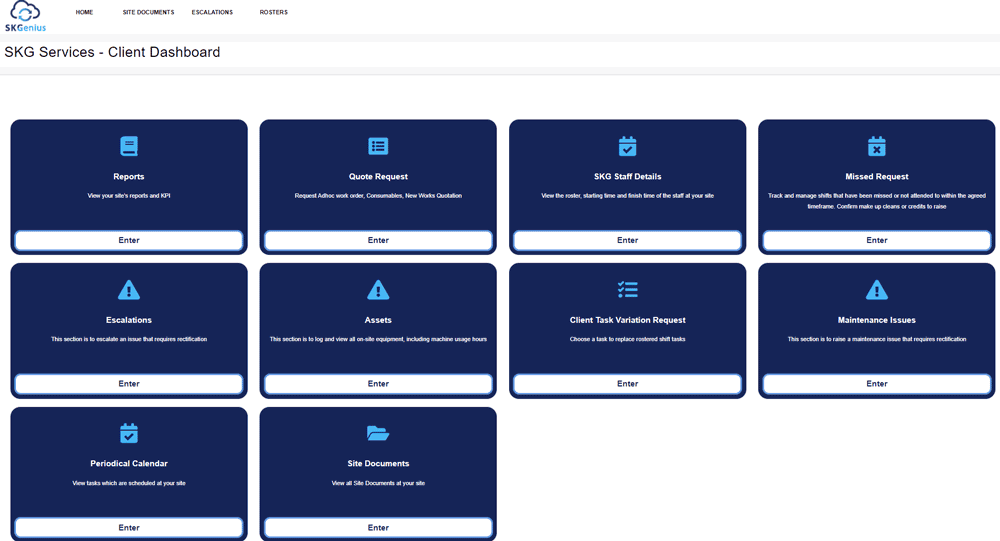The image size is (1000, 541).
Task: Open SITE DOCUMENTS in top navigation
Action: [x=149, y=12]
